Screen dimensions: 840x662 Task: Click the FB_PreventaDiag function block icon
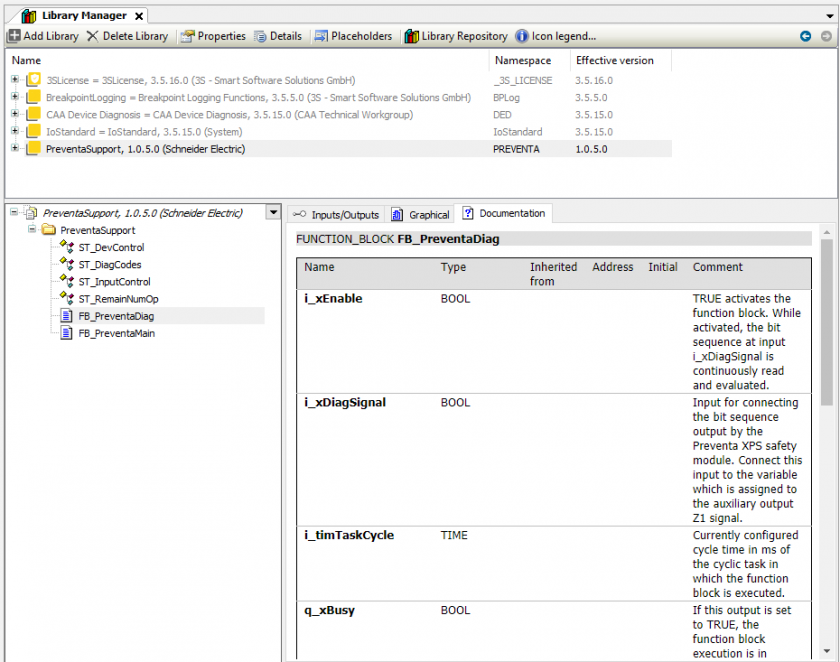[x=66, y=315]
